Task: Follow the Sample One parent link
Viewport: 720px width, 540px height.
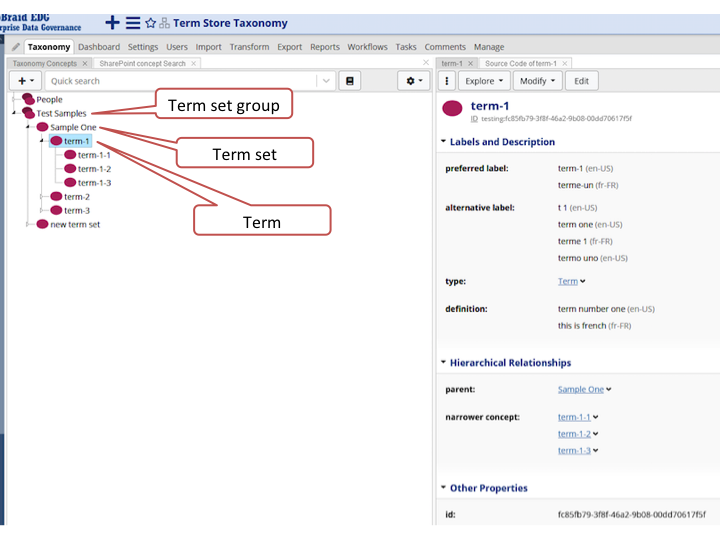Action: point(580,389)
